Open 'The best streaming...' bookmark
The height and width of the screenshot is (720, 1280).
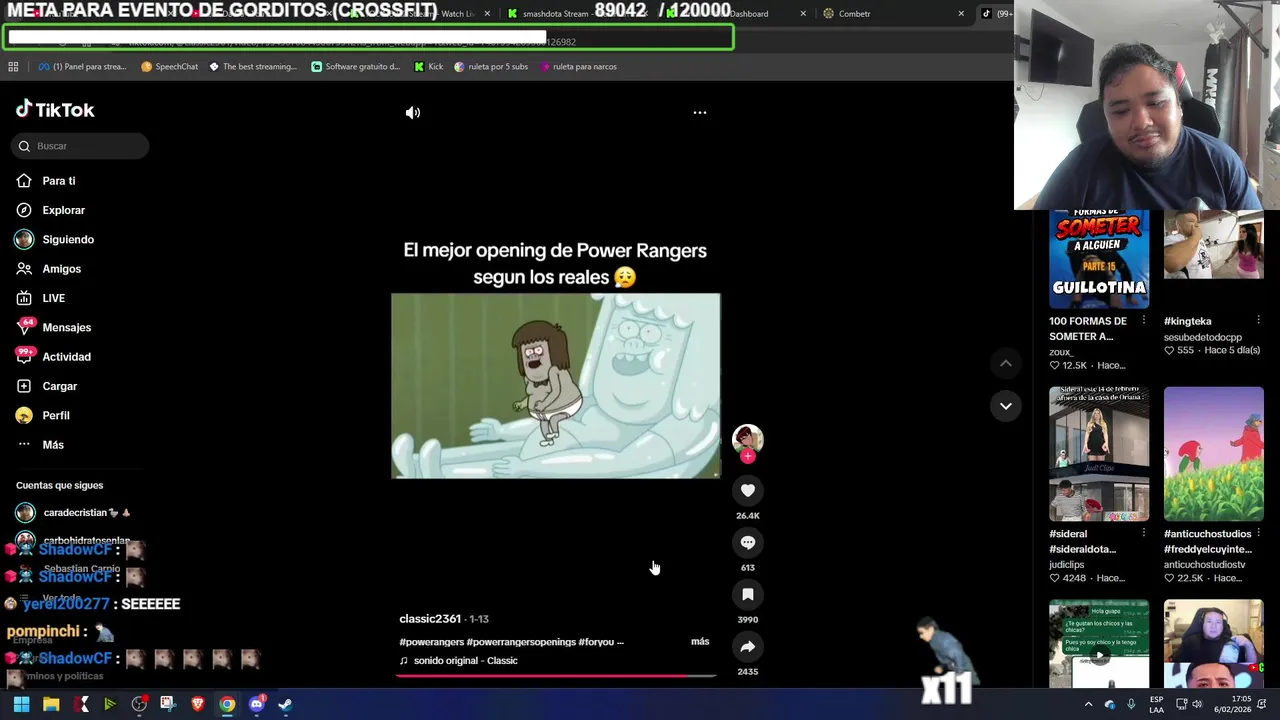[x=253, y=67]
